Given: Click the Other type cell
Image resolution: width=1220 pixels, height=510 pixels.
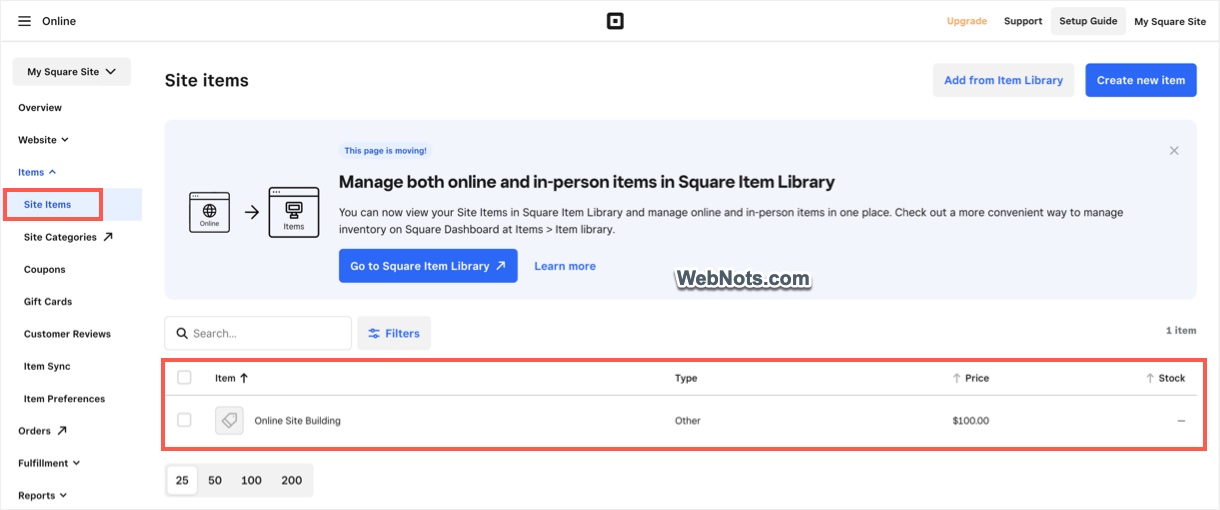Looking at the screenshot, I should [x=688, y=421].
